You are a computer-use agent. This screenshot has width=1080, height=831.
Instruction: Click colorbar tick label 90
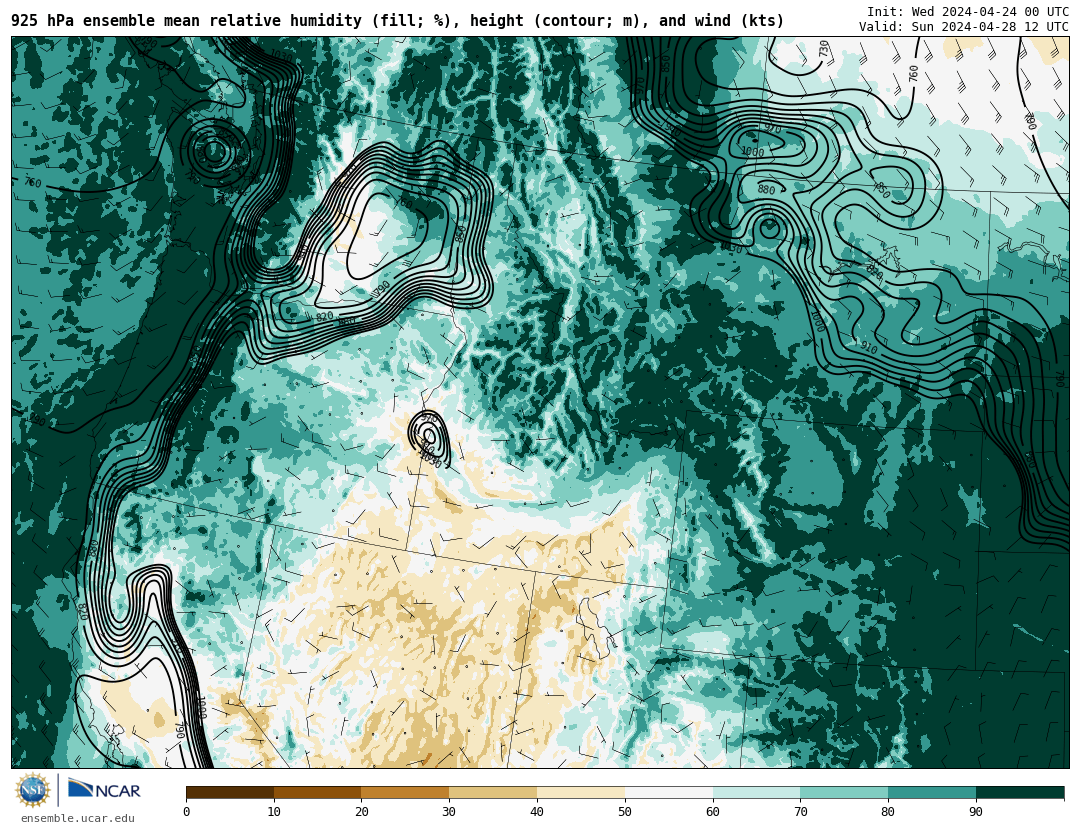point(976,812)
